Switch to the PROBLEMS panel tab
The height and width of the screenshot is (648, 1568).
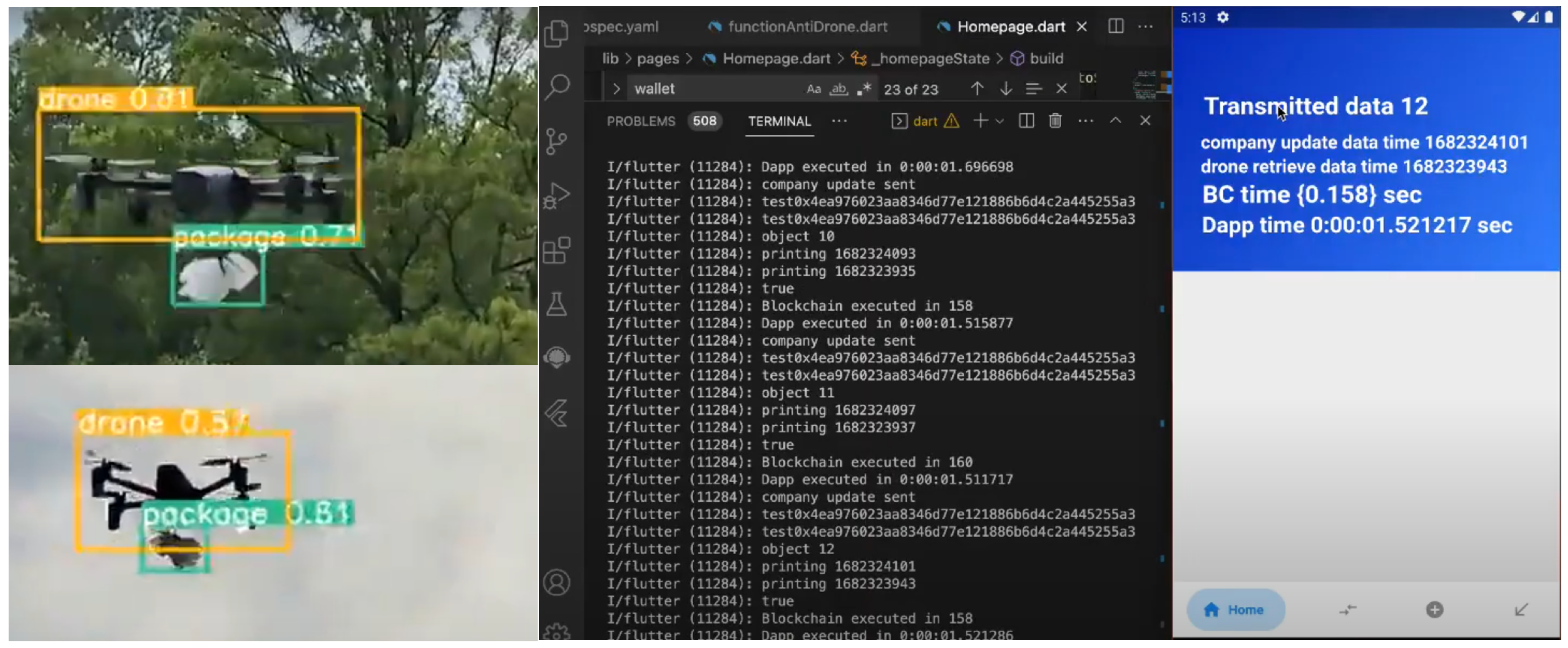pyautogui.click(x=641, y=121)
